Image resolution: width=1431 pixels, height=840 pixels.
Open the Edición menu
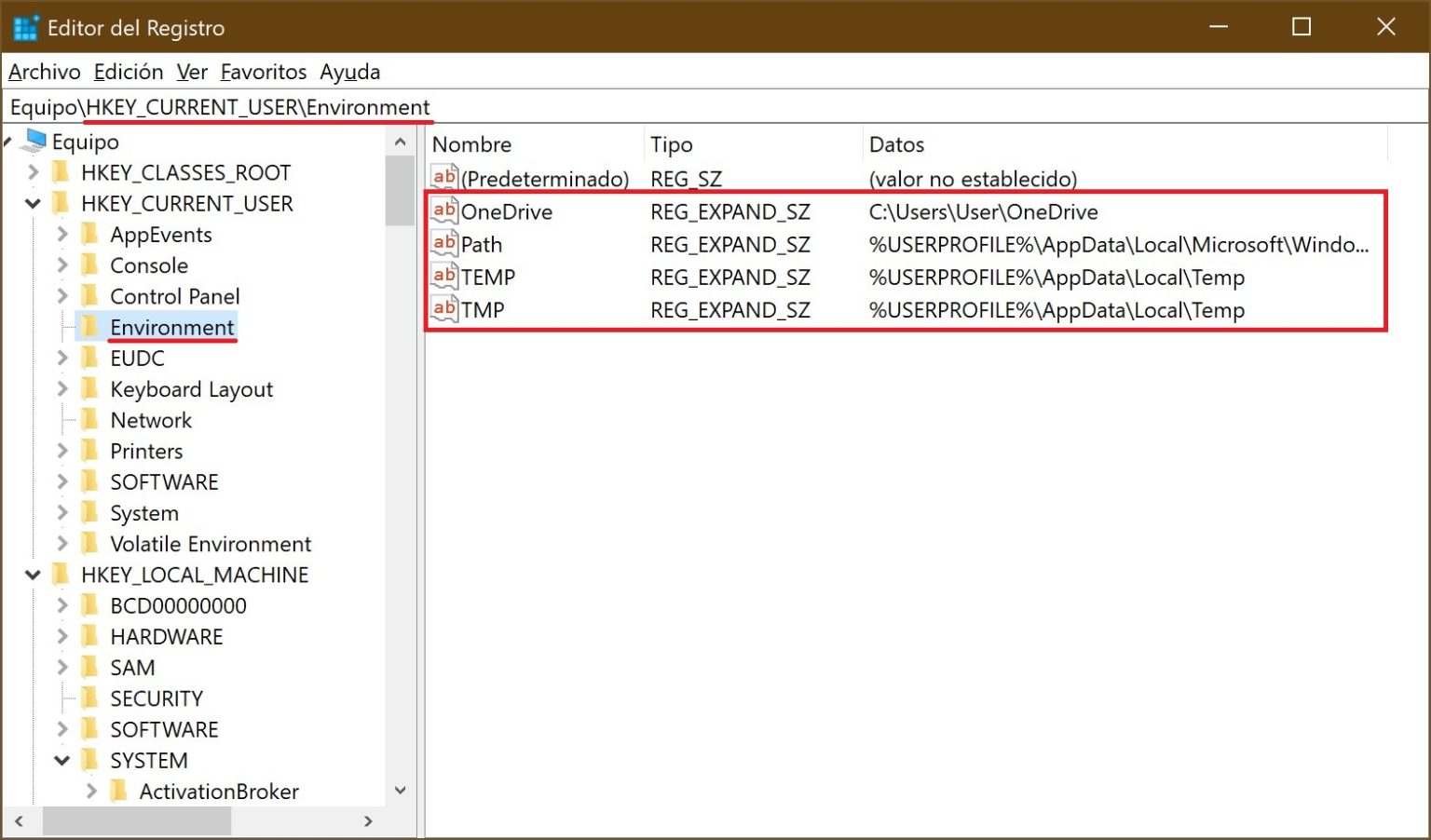coord(128,72)
